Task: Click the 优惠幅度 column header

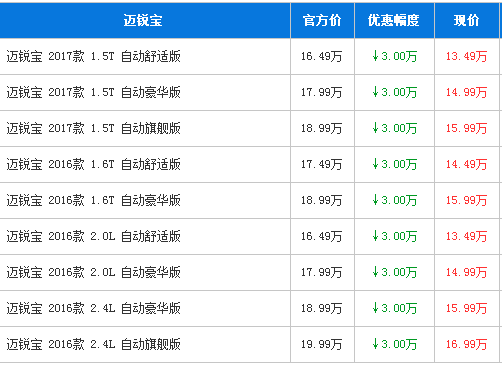Action: tap(394, 21)
